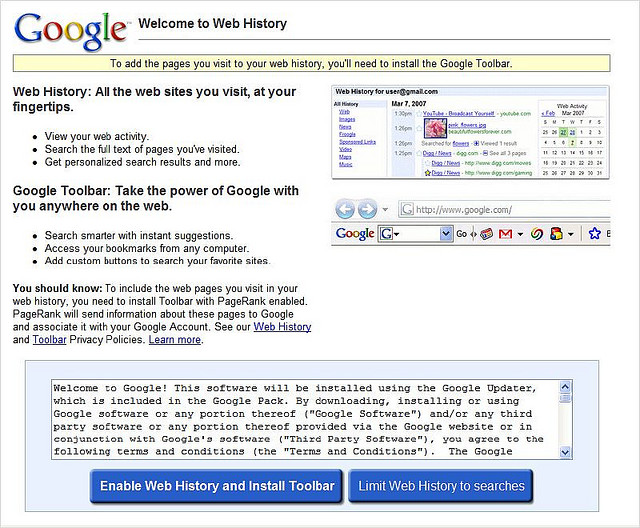This screenshot has height=528, width=640.
Task: Click 'Get personalized search results and more.' bullet
Action: tap(142, 162)
